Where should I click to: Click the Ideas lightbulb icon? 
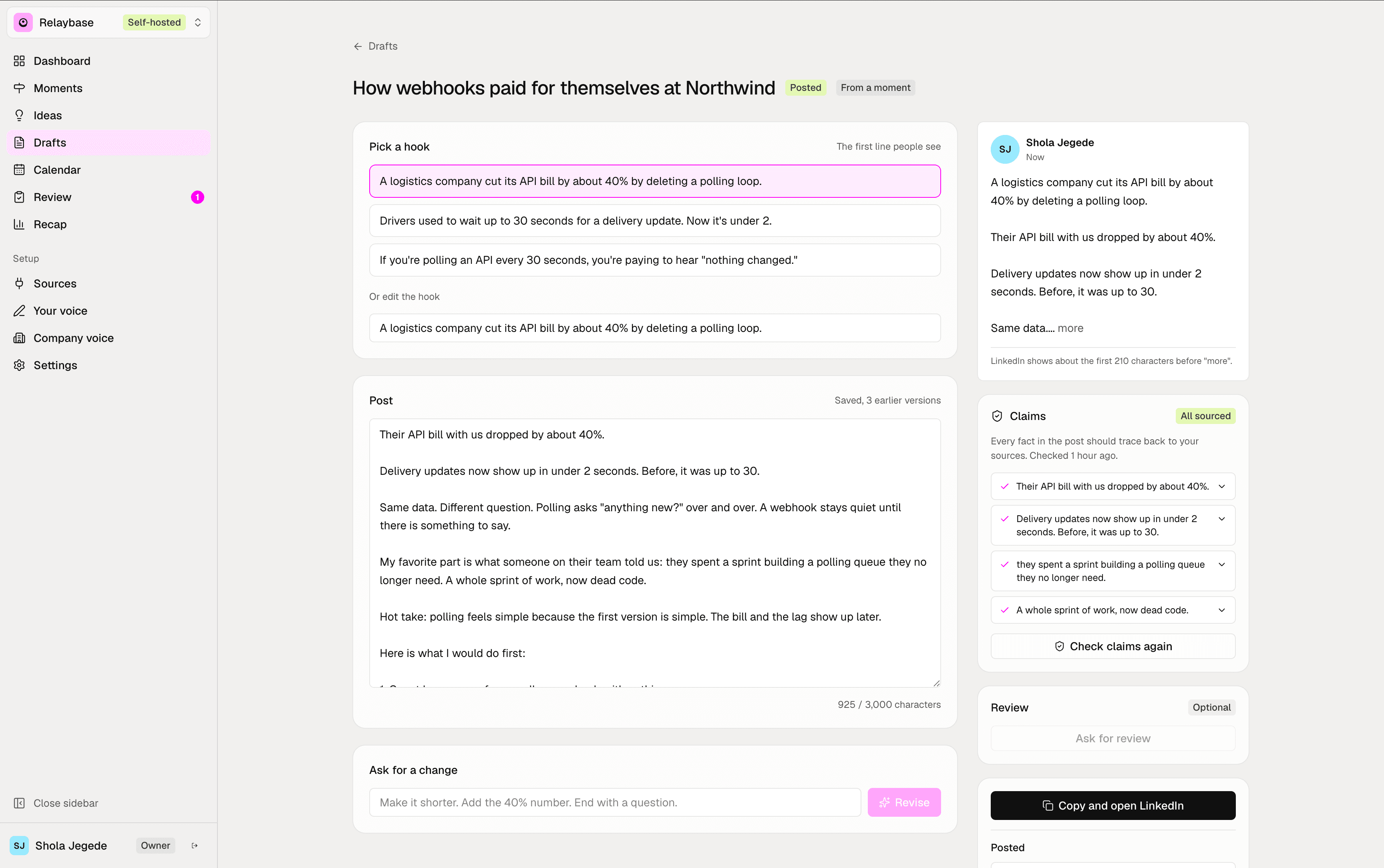tap(20, 115)
